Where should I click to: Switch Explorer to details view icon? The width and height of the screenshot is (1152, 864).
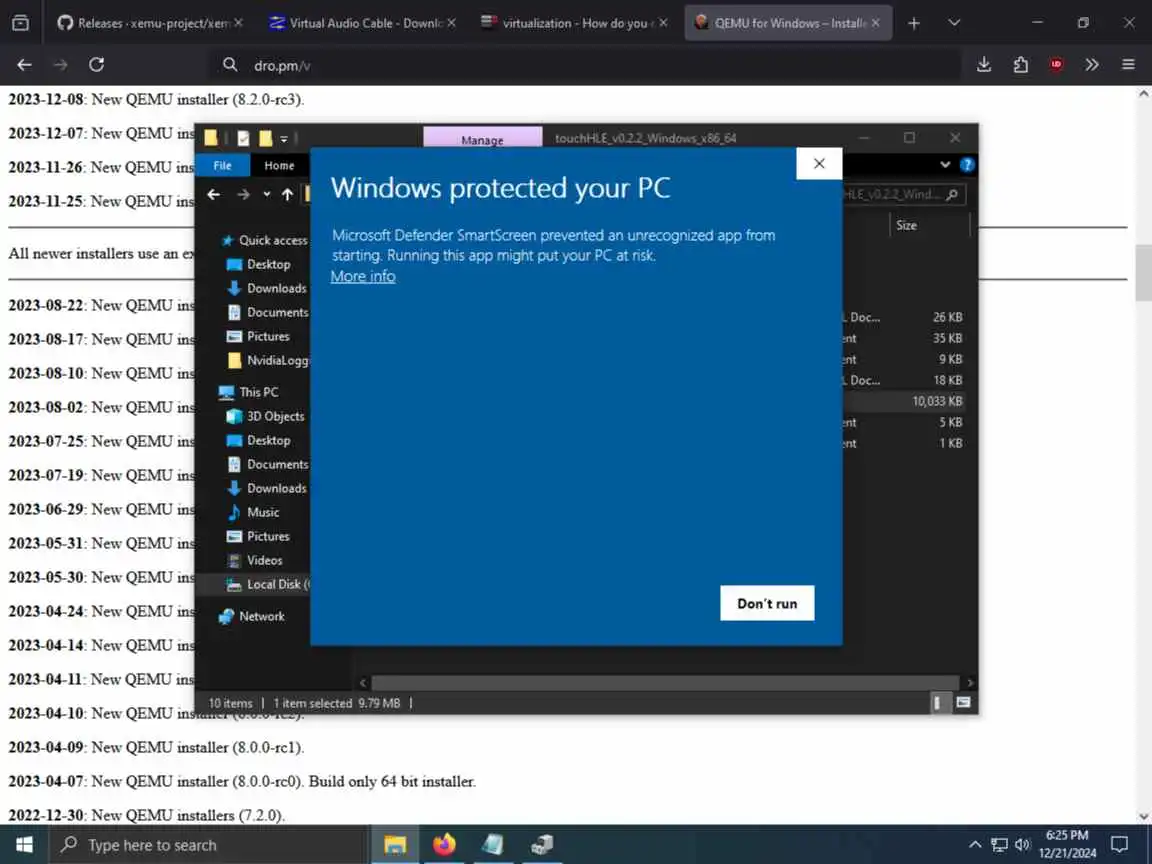[937, 703]
